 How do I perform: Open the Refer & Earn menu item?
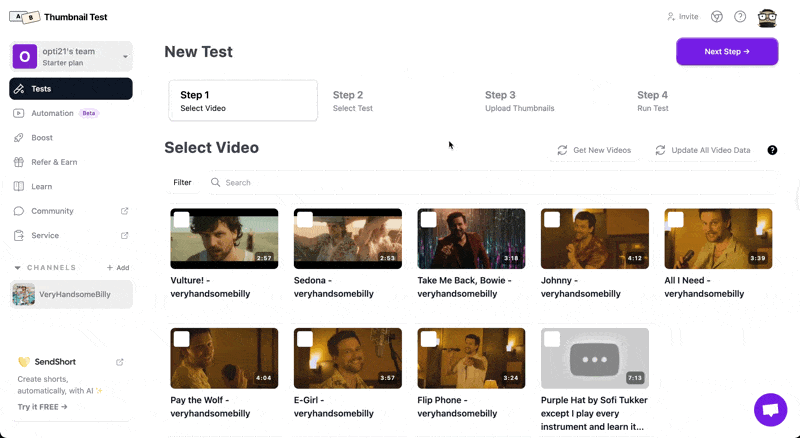71,162
